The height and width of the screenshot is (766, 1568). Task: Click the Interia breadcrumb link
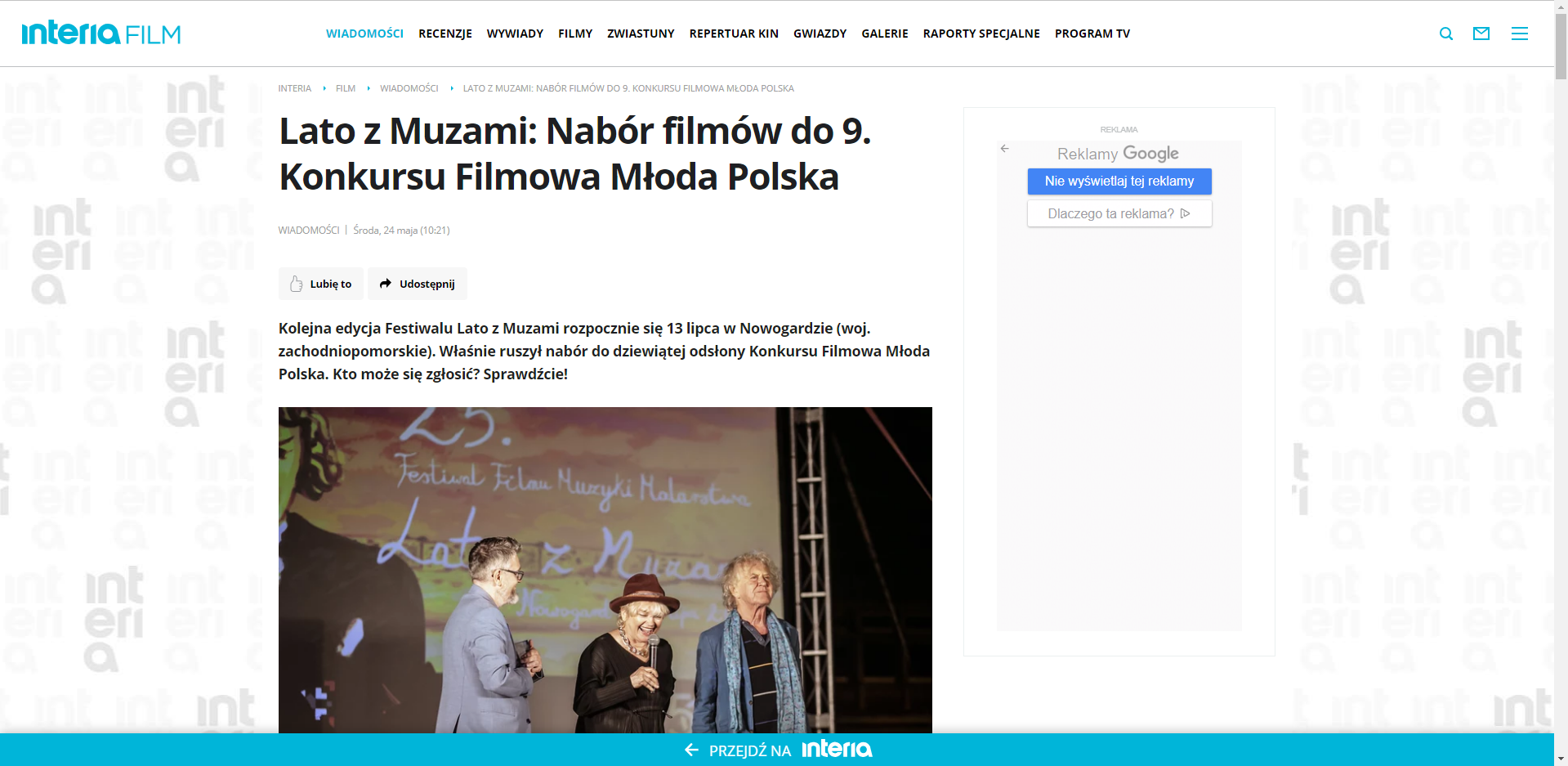click(294, 88)
